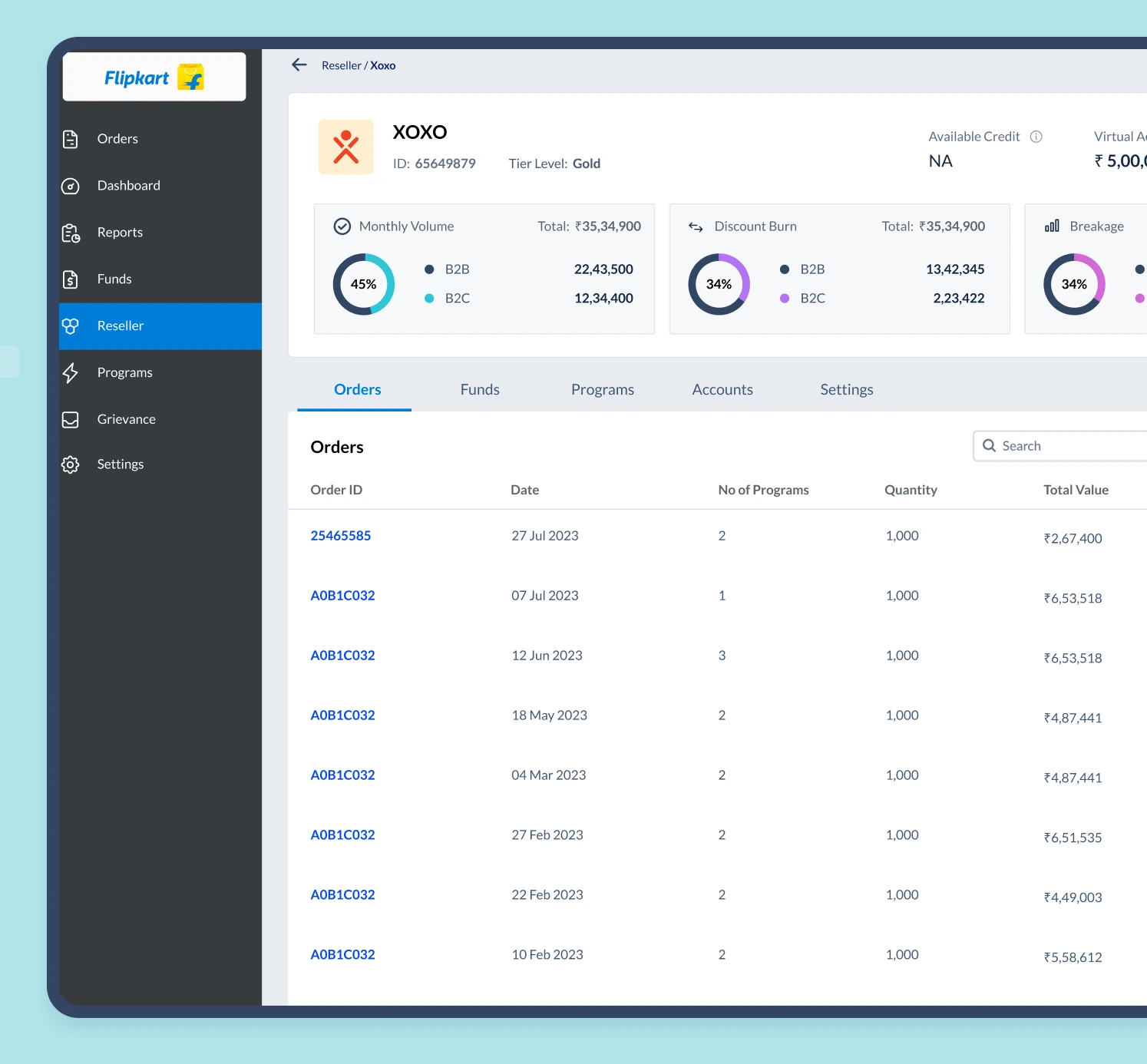Switch to the Funds tab
Viewport: 1147px width, 1064px height.
point(480,390)
